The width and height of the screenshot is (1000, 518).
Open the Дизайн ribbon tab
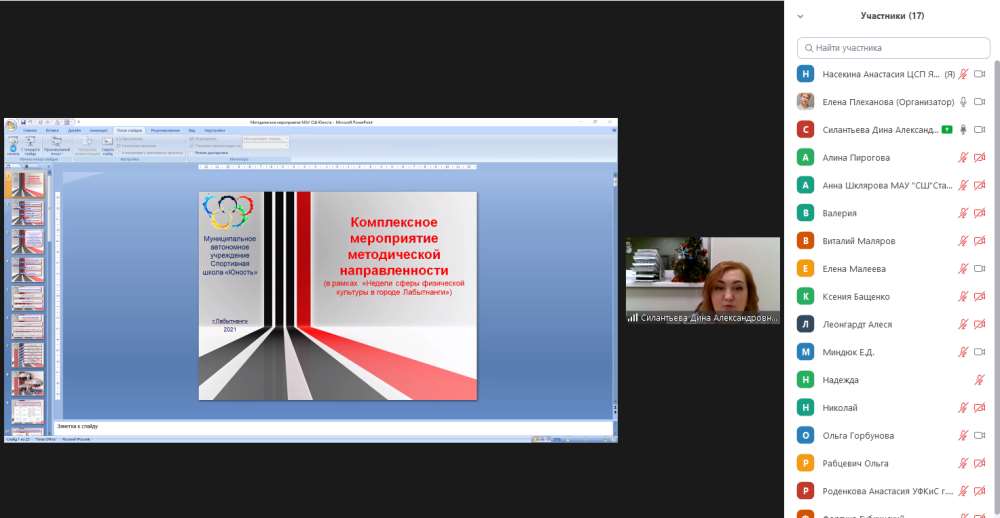point(75,130)
